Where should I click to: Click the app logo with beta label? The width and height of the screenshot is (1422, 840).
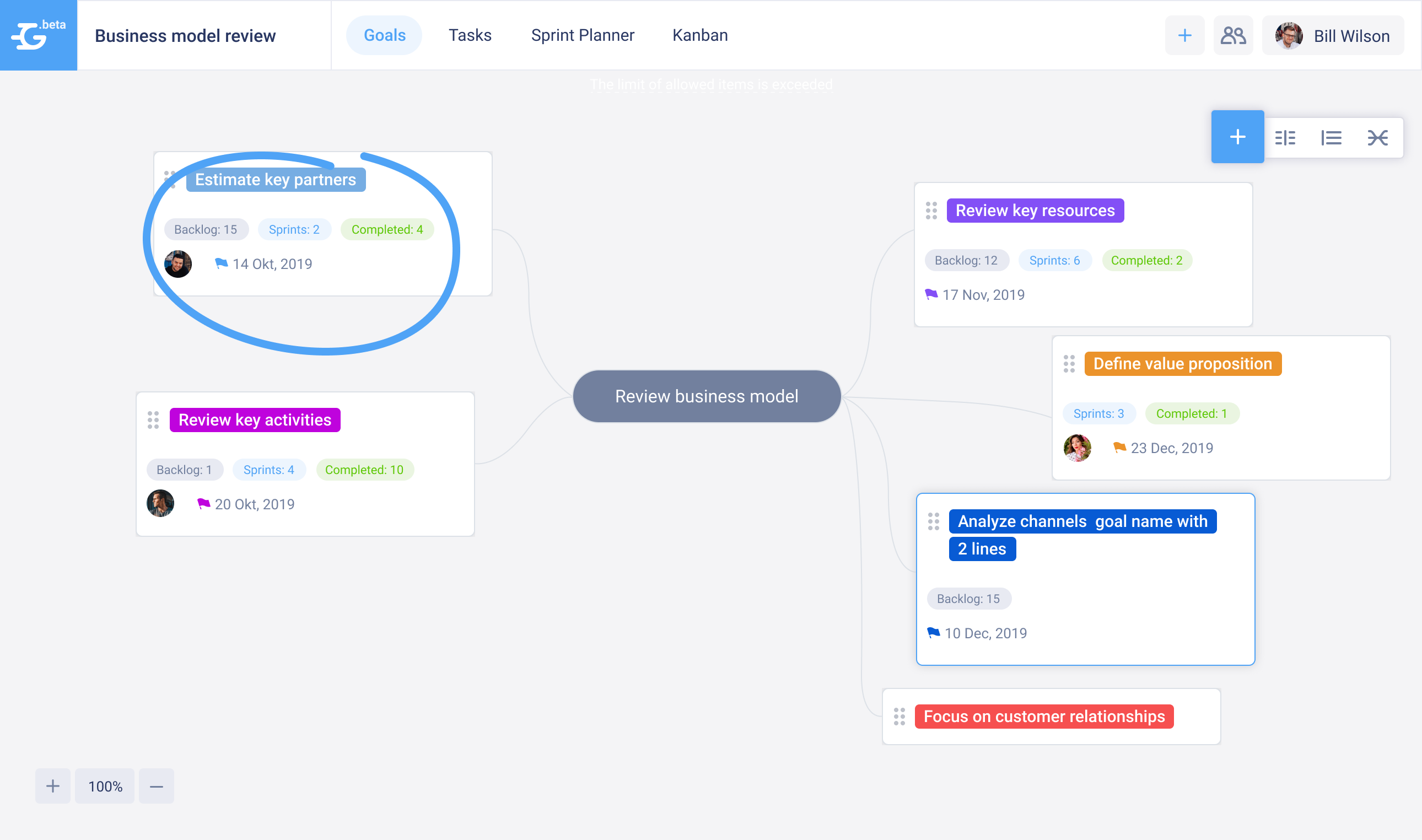[x=39, y=35]
